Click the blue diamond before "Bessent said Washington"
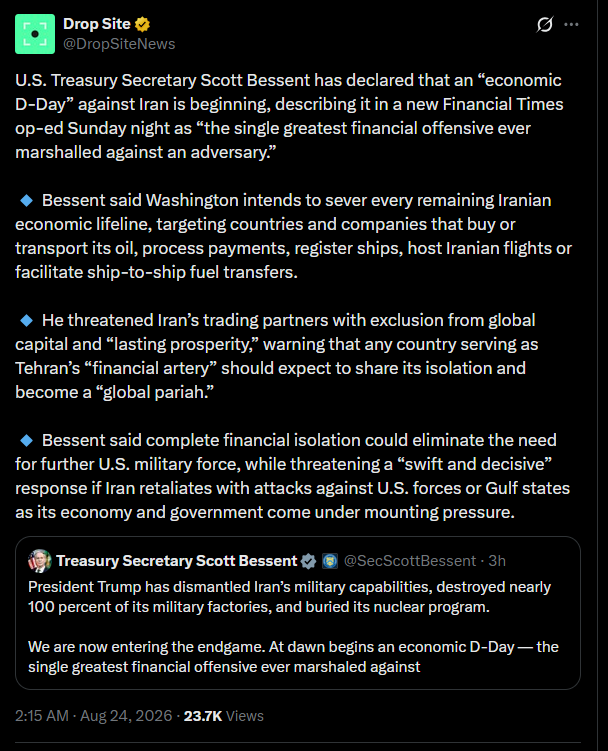Screen dimensions: 608x751 pyautogui.click(x=26, y=200)
